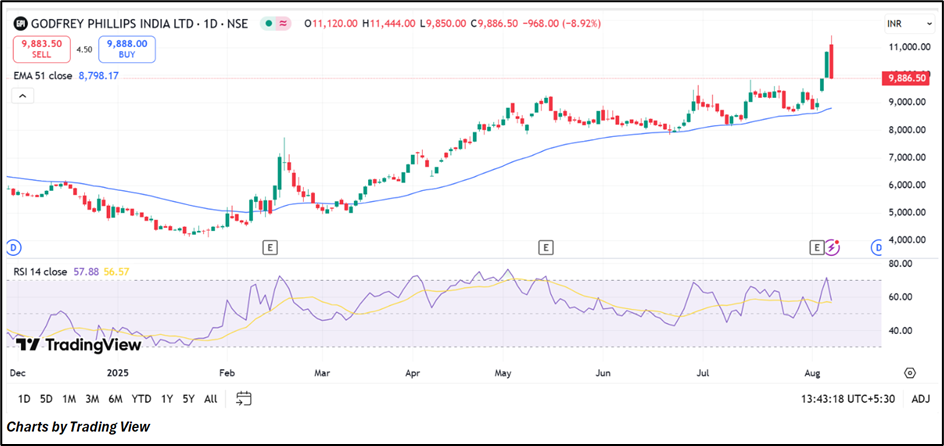Click the 9,886.50 current price label
Viewport: 944px width, 446px height.
pos(905,77)
